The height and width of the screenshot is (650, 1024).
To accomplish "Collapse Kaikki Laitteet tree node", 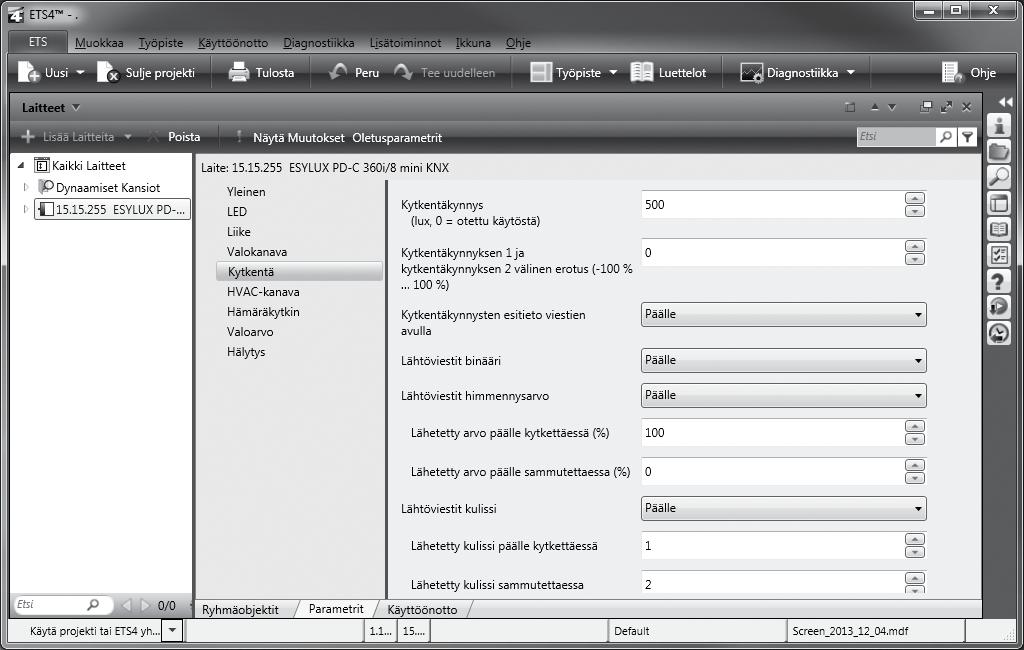I will coord(22,166).
